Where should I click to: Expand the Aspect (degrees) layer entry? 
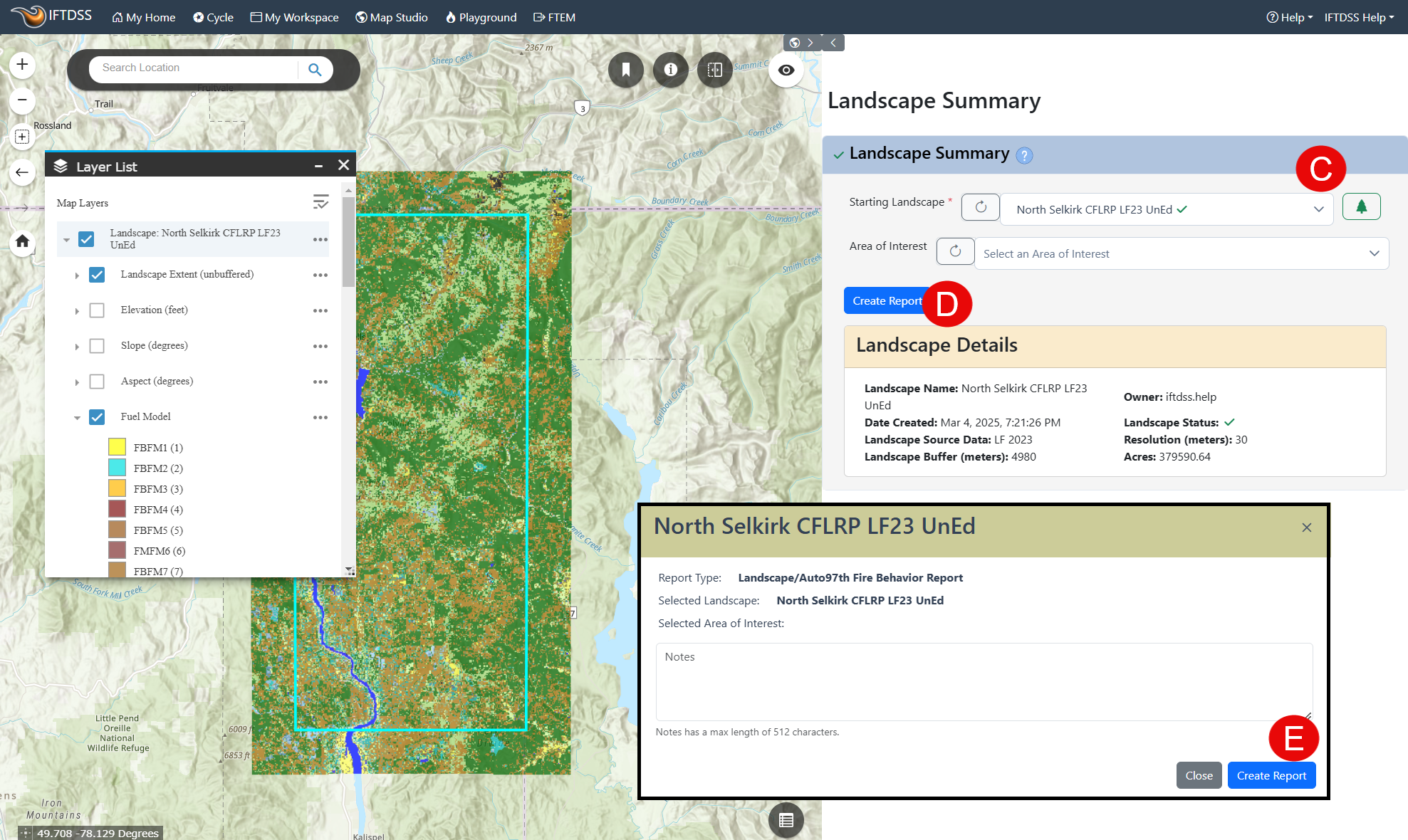pyautogui.click(x=78, y=382)
